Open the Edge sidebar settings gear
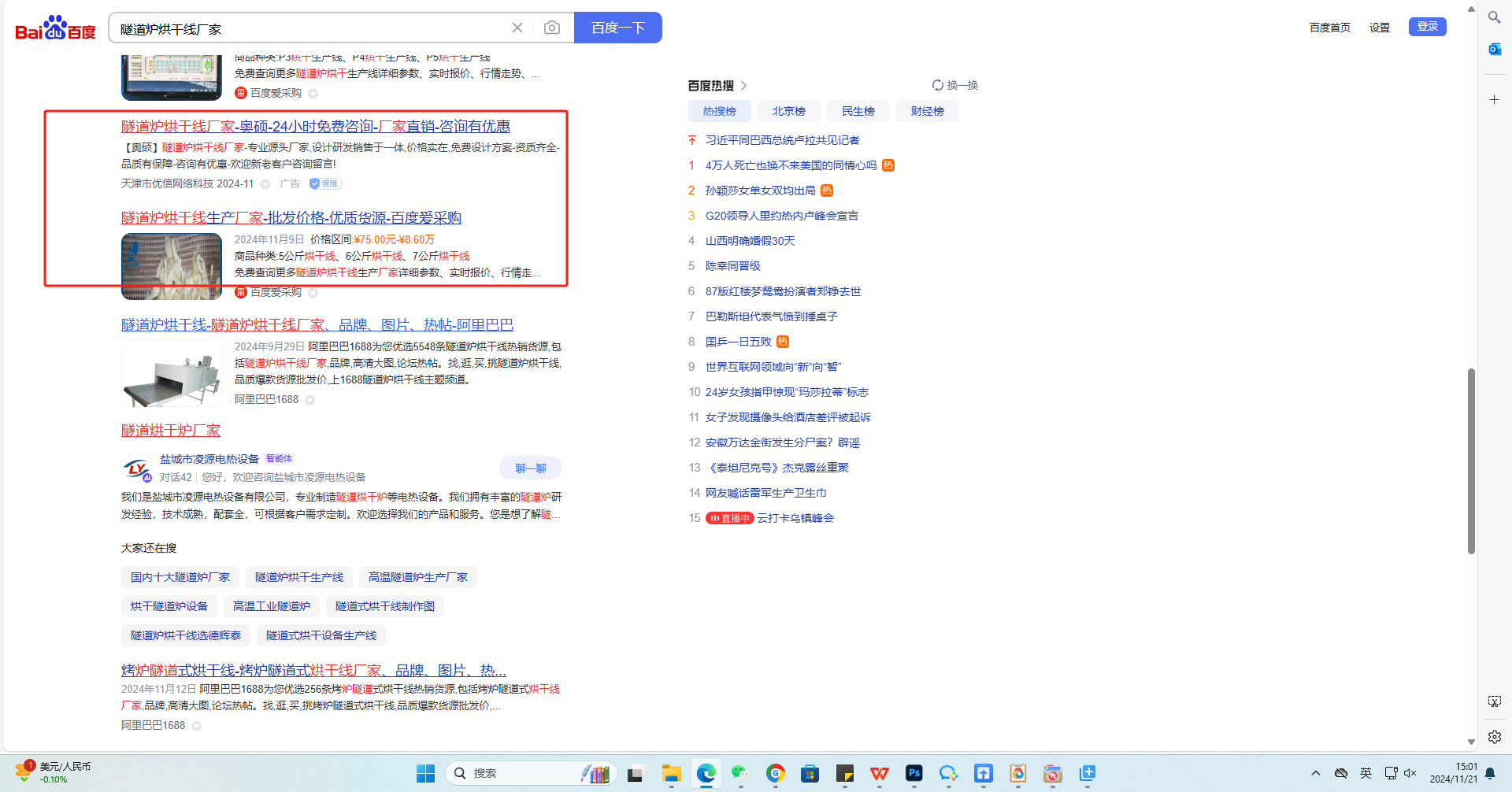 1494,737
